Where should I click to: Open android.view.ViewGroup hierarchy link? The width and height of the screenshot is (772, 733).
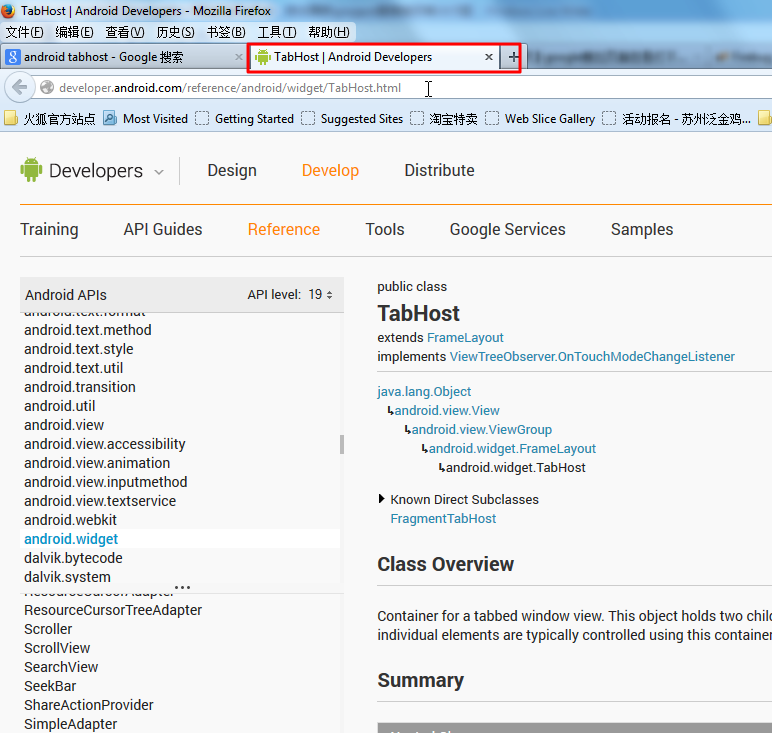coord(482,430)
